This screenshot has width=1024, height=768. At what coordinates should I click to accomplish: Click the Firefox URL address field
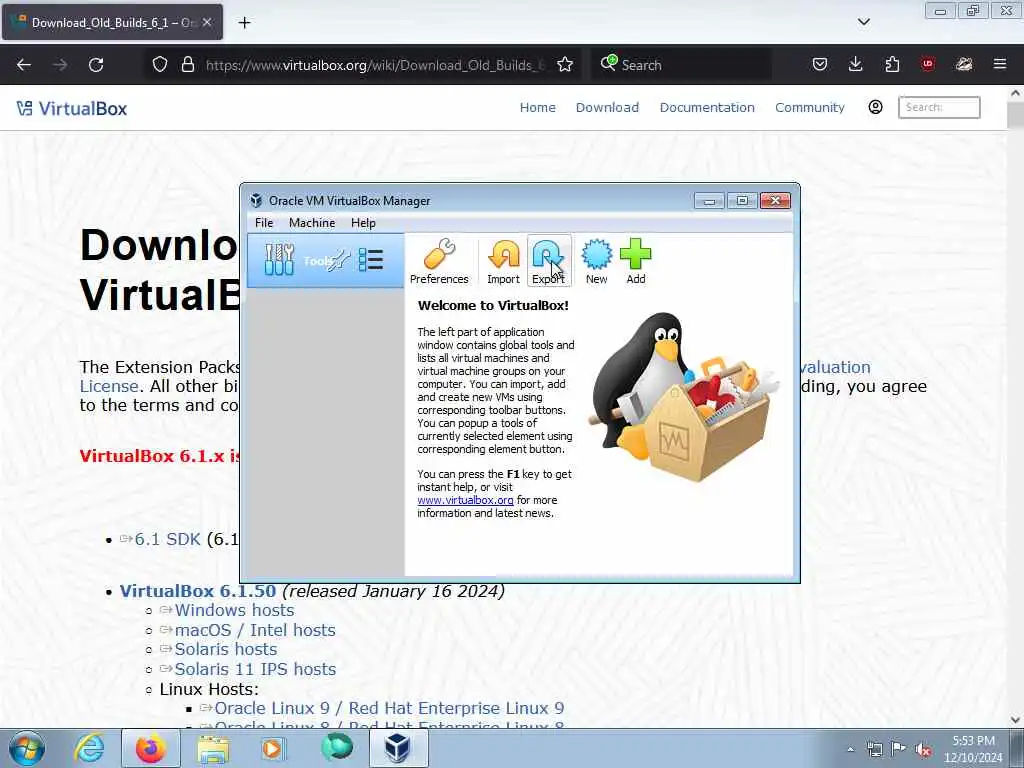tap(376, 65)
